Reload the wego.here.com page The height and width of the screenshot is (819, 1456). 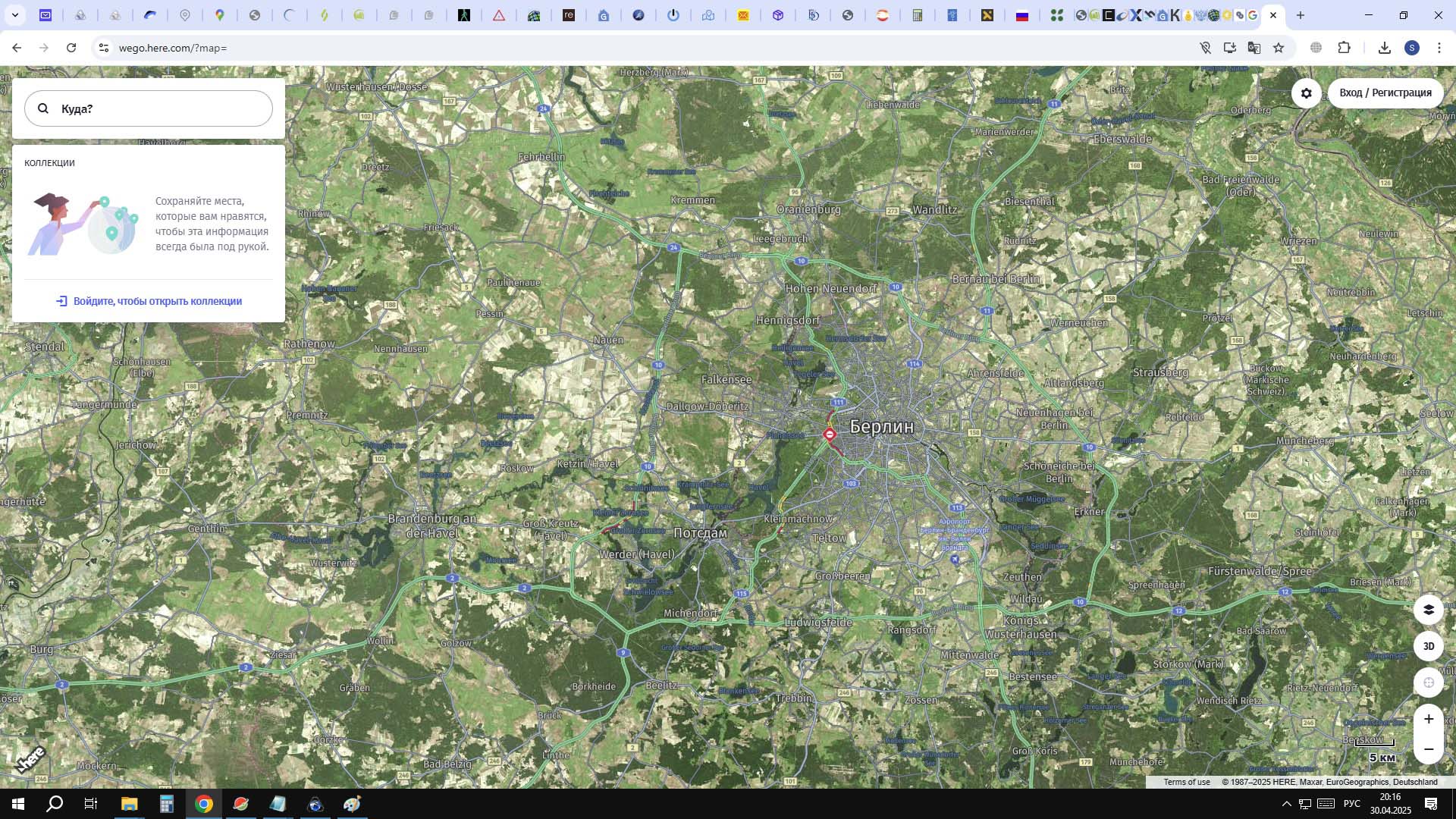(x=71, y=48)
